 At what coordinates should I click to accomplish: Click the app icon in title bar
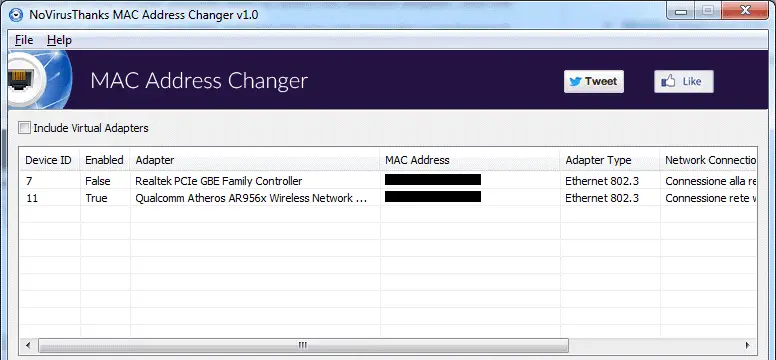[16, 15]
